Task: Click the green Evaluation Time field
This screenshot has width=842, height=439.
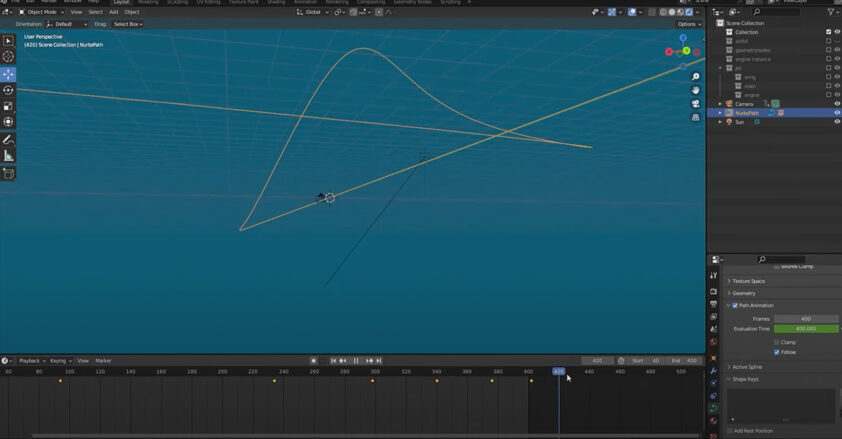Action: click(x=806, y=329)
